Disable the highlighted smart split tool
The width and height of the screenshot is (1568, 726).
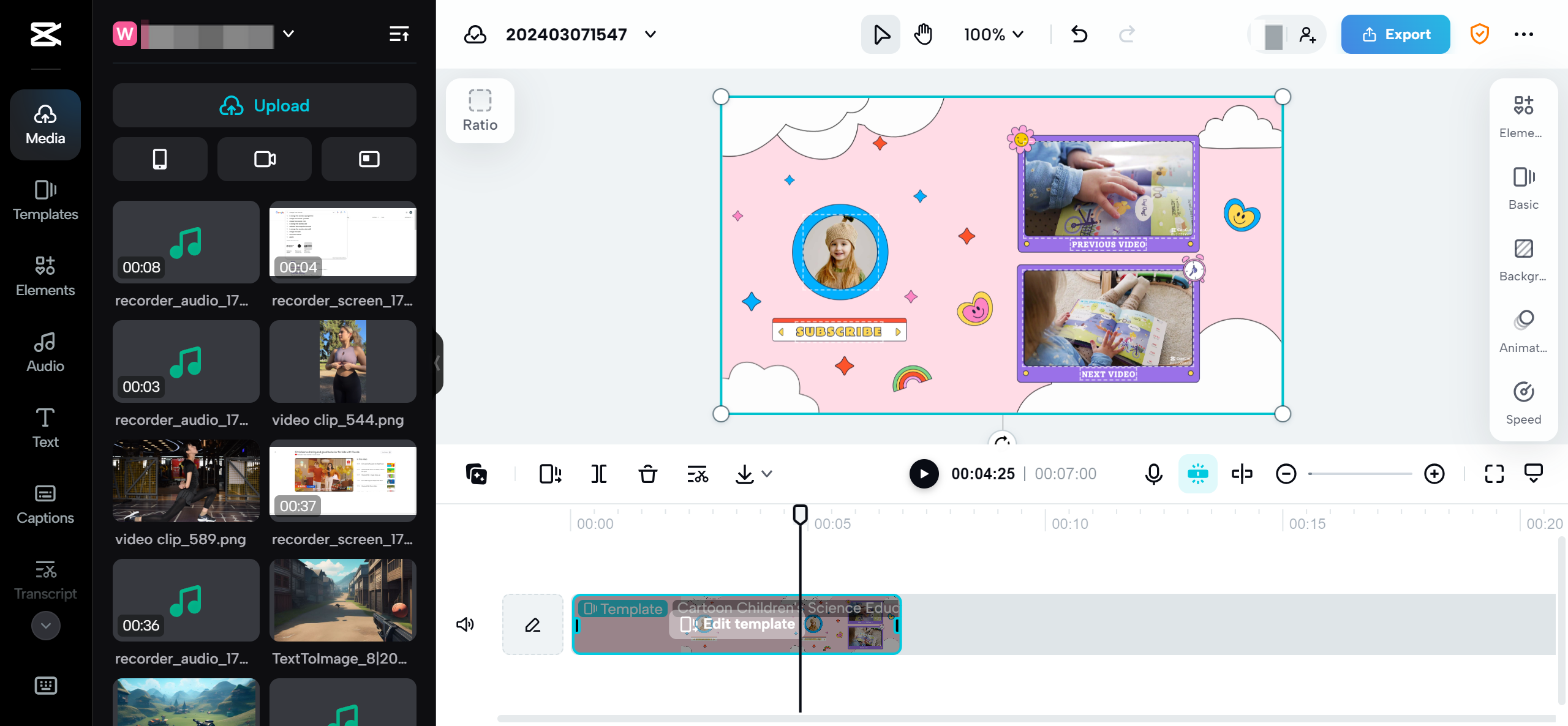1197,473
